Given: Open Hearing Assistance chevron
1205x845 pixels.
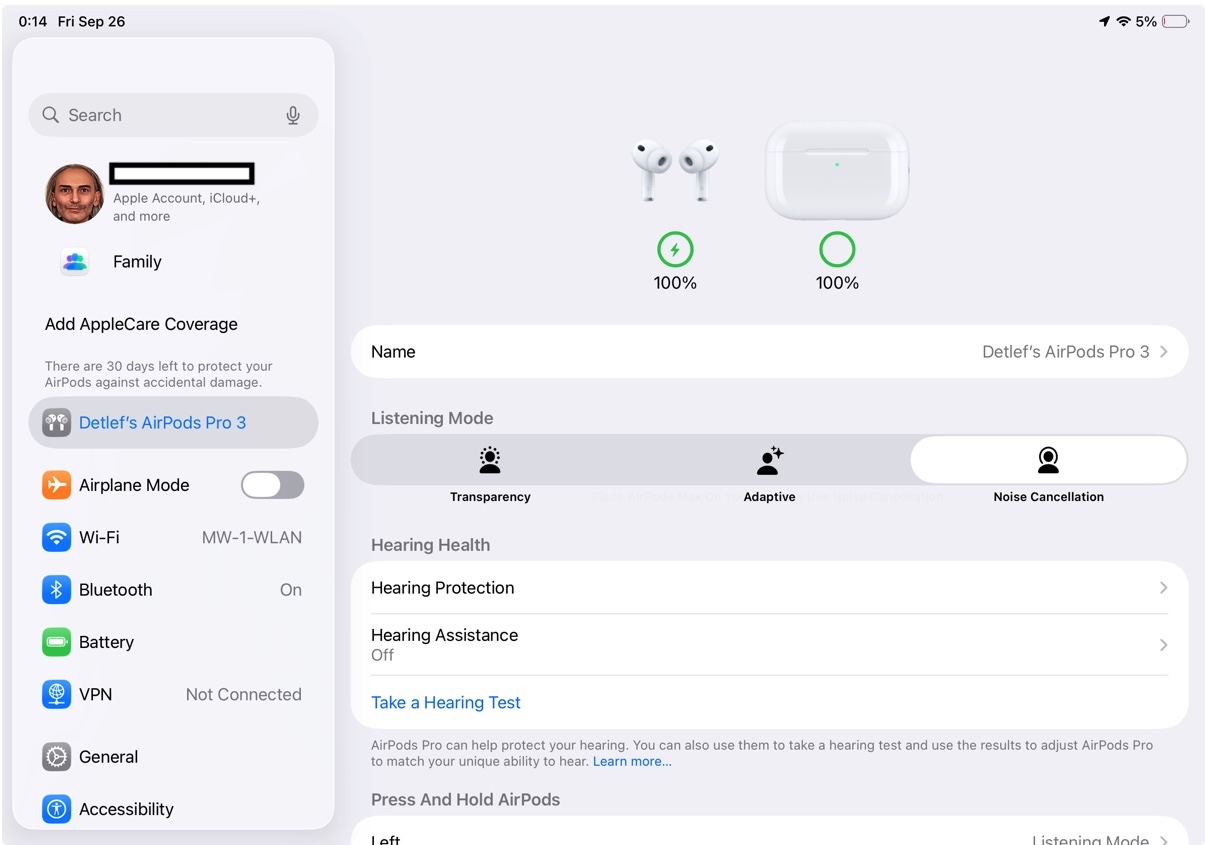Looking at the screenshot, I should pyautogui.click(x=1164, y=645).
